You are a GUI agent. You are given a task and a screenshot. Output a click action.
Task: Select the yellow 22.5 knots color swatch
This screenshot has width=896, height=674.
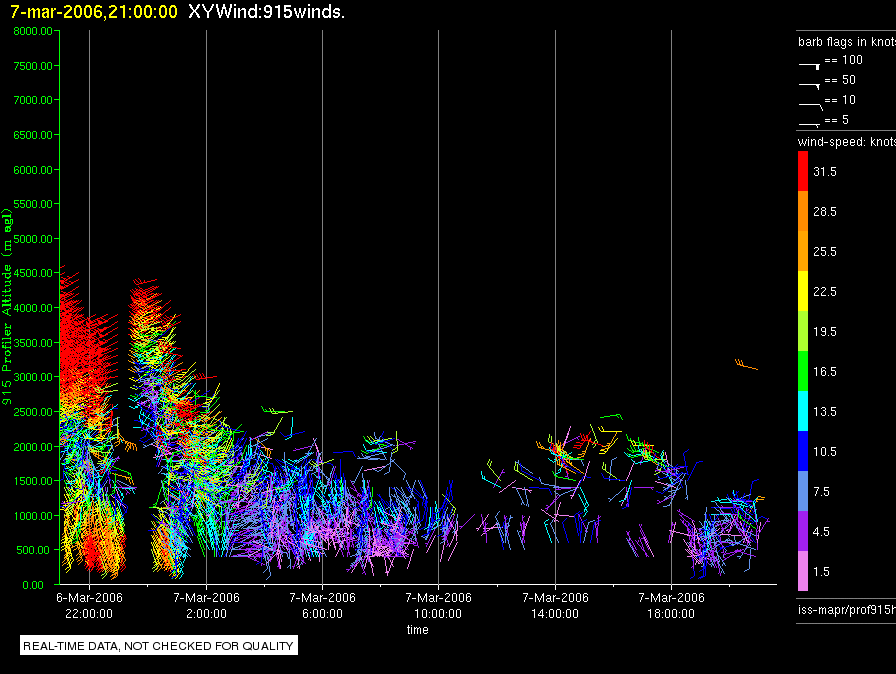click(x=803, y=291)
